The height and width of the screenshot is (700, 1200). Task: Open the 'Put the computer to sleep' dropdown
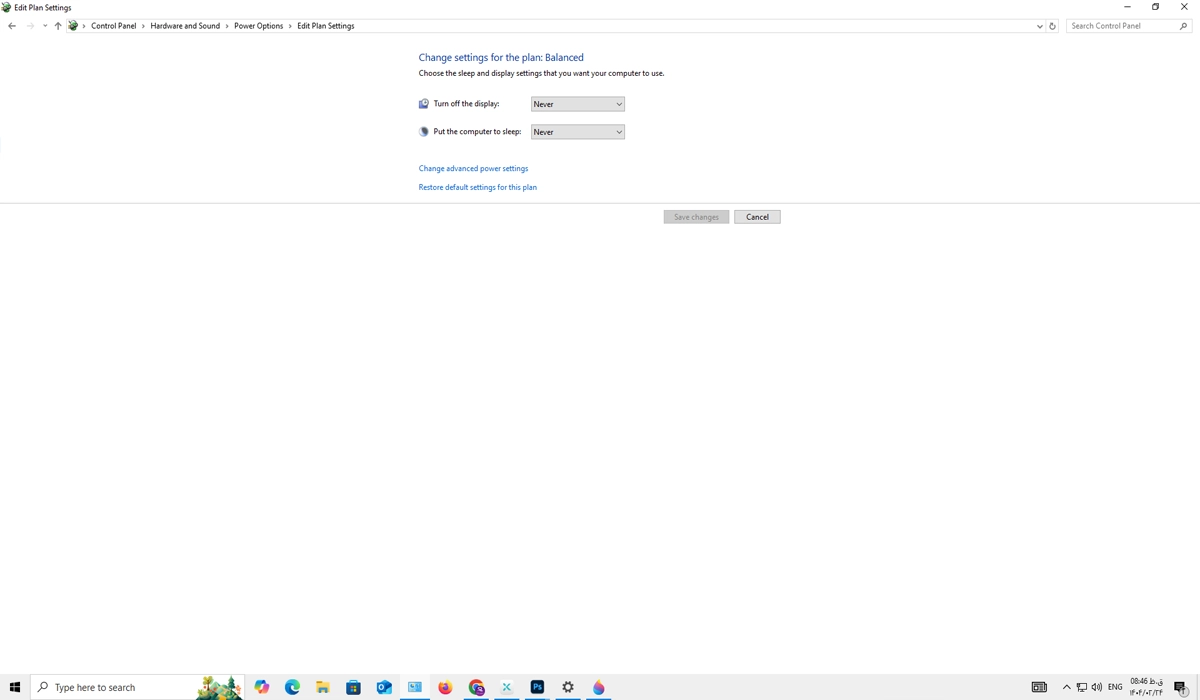(x=577, y=132)
